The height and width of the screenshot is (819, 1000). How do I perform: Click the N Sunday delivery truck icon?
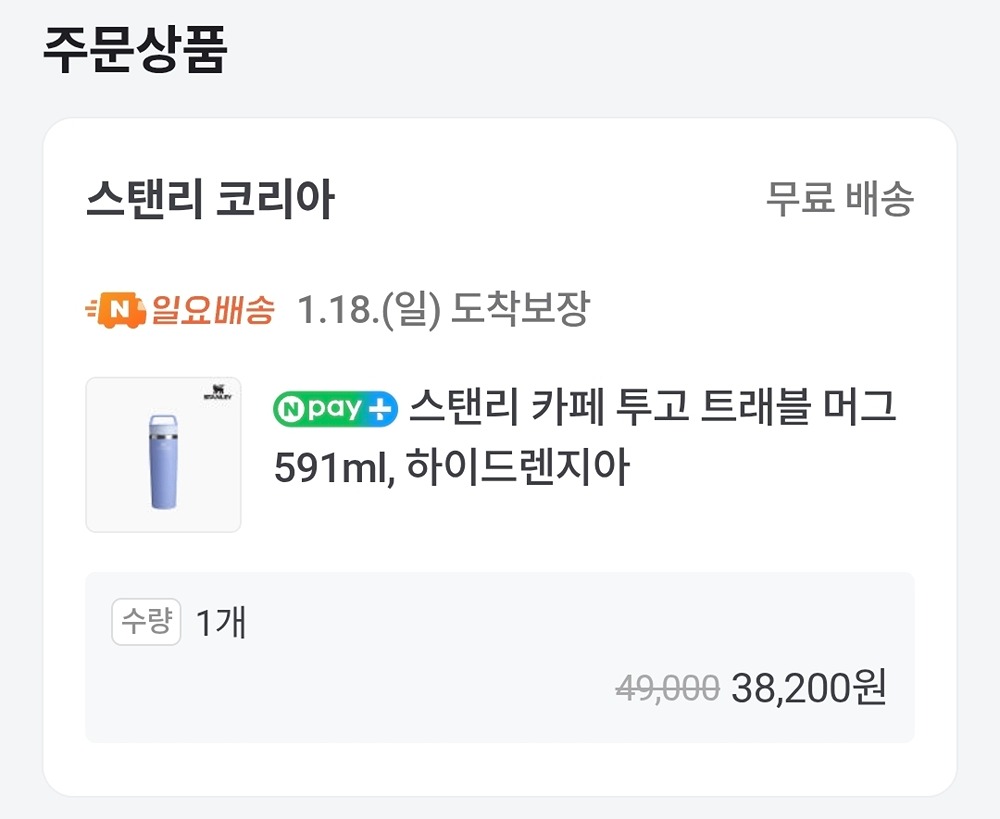click(116, 311)
